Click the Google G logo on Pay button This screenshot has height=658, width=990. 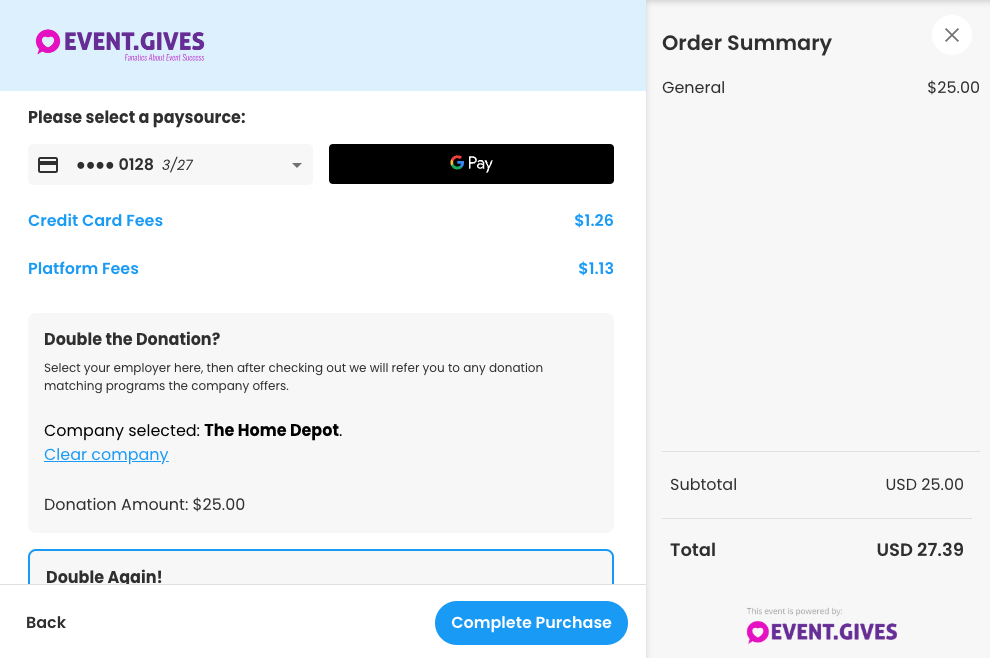tap(457, 163)
